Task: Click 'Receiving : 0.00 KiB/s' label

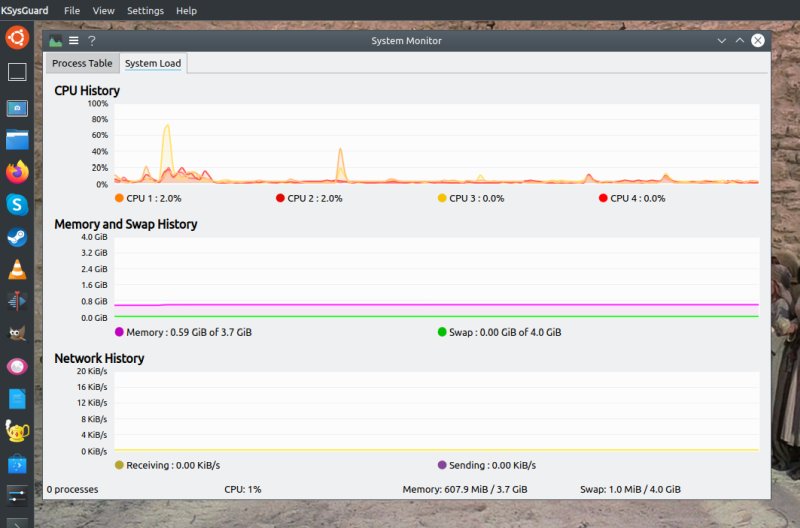Action: (x=173, y=465)
